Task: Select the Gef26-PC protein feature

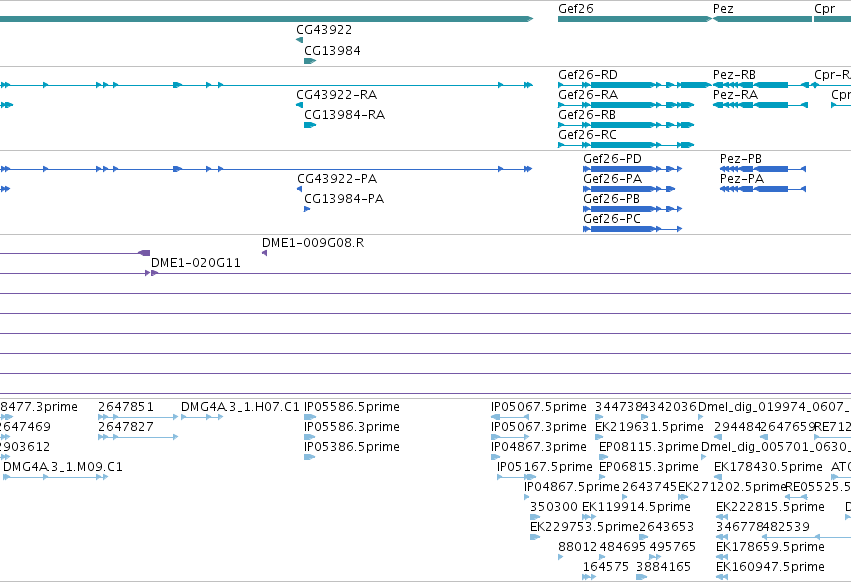Action: [632, 229]
